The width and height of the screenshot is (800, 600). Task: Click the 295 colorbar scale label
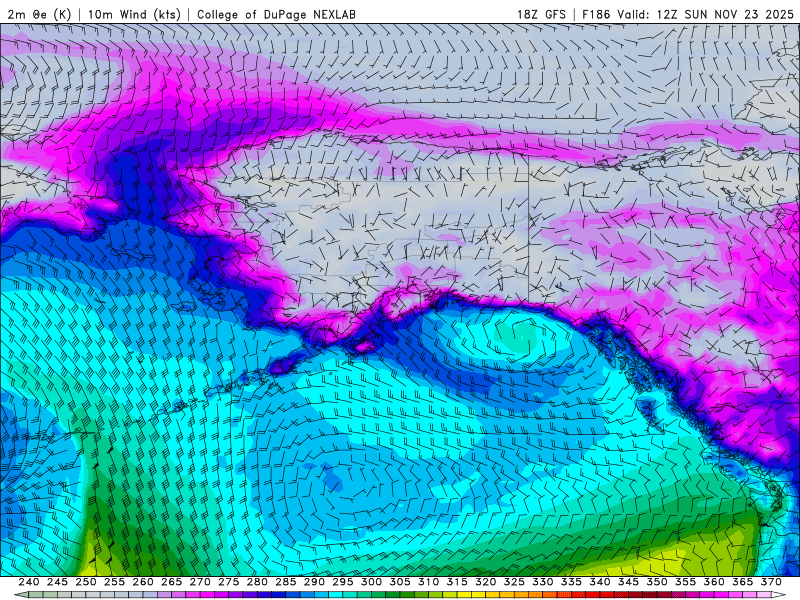click(343, 582)
